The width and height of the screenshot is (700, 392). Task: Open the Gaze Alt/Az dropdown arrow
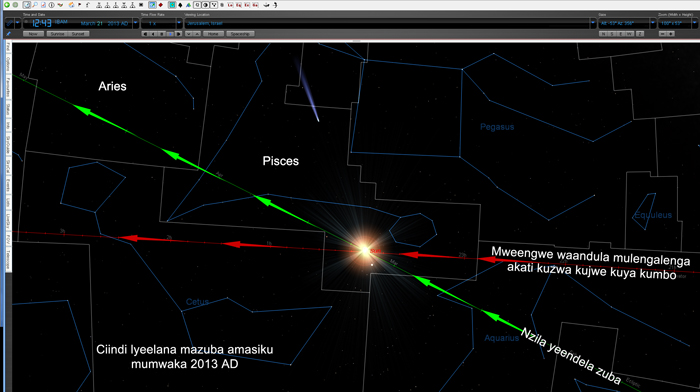pos(653,23)
